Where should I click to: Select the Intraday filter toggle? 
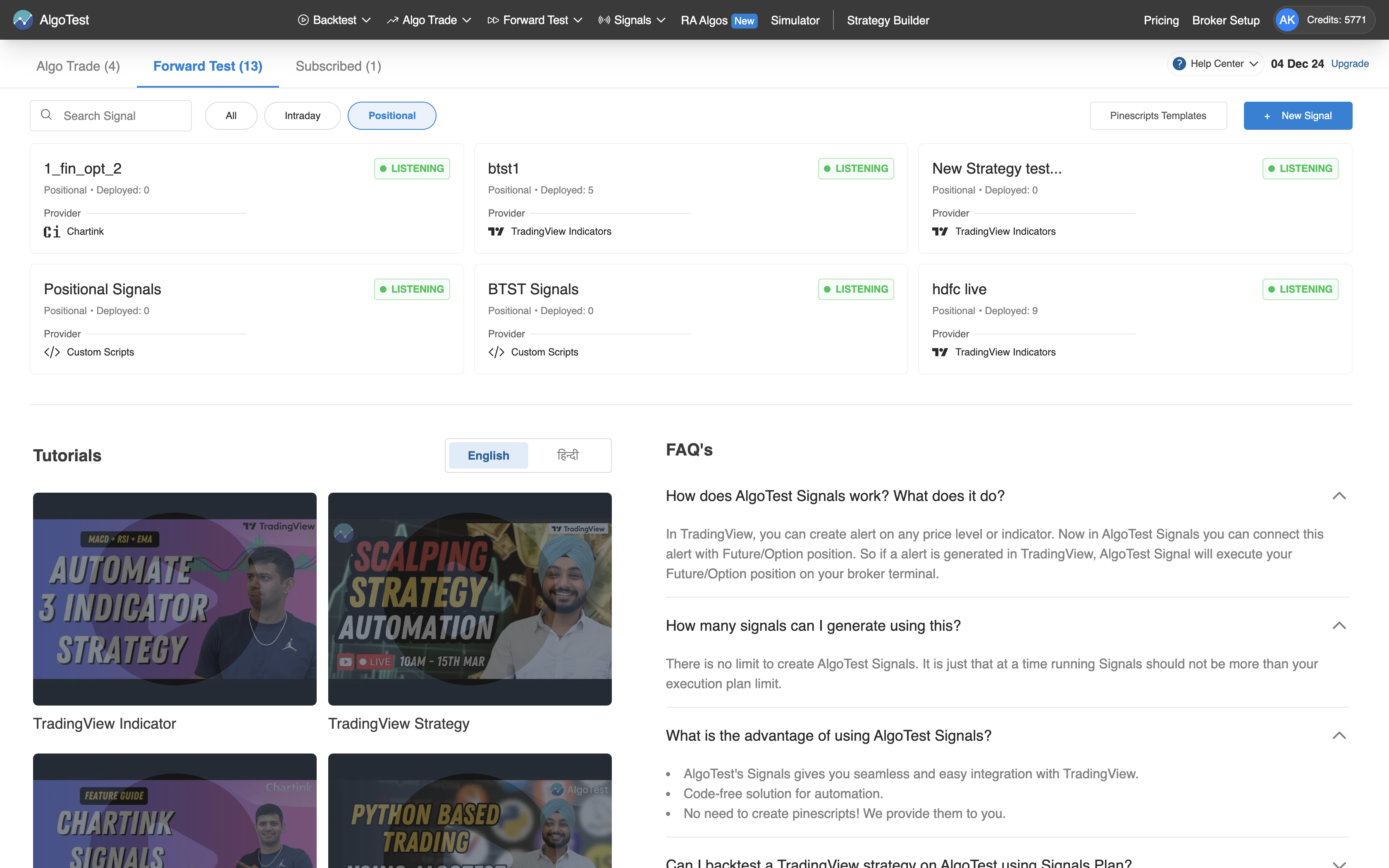click(301, 115)
